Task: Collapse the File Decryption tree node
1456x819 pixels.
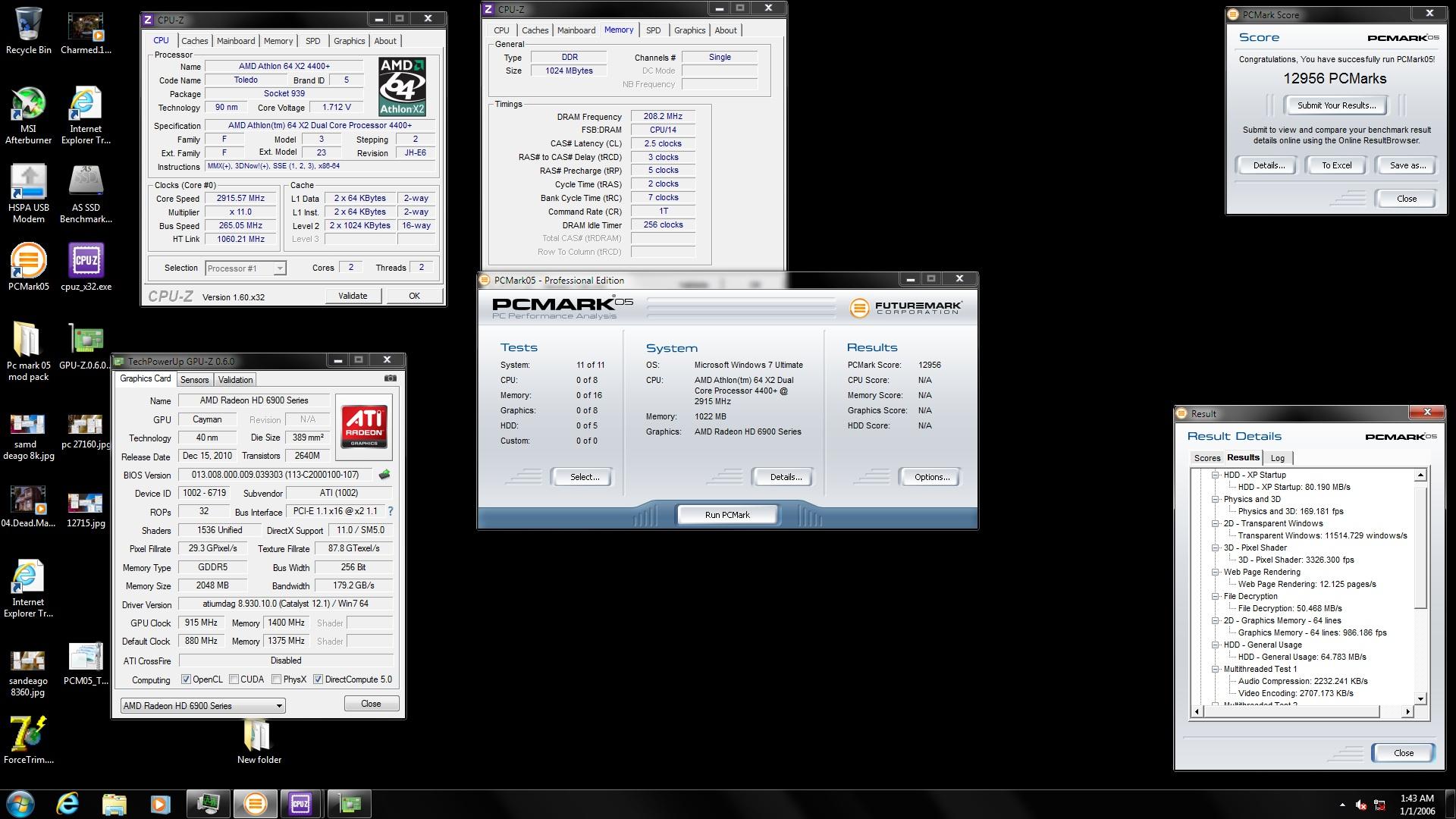Action: (1215, 596)
